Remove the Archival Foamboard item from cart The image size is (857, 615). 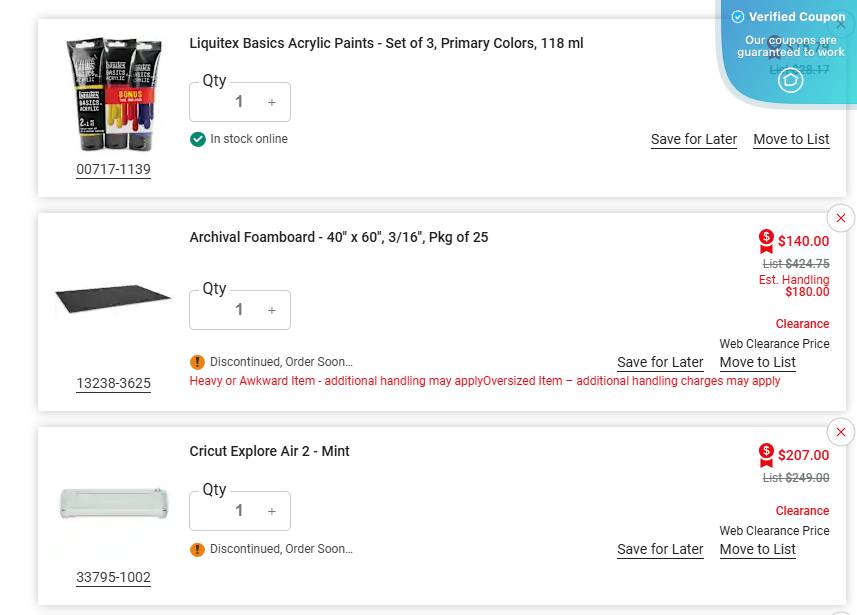coord(840,218)
